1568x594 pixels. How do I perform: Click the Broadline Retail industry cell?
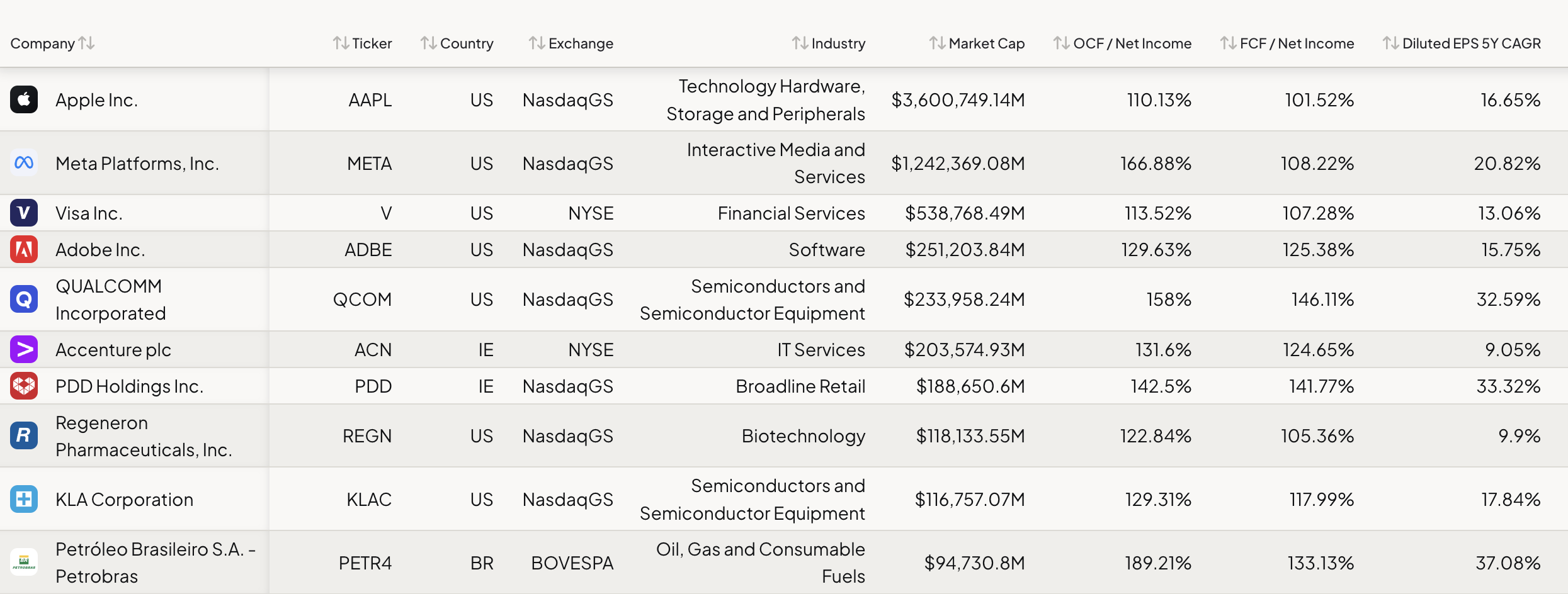801,386
